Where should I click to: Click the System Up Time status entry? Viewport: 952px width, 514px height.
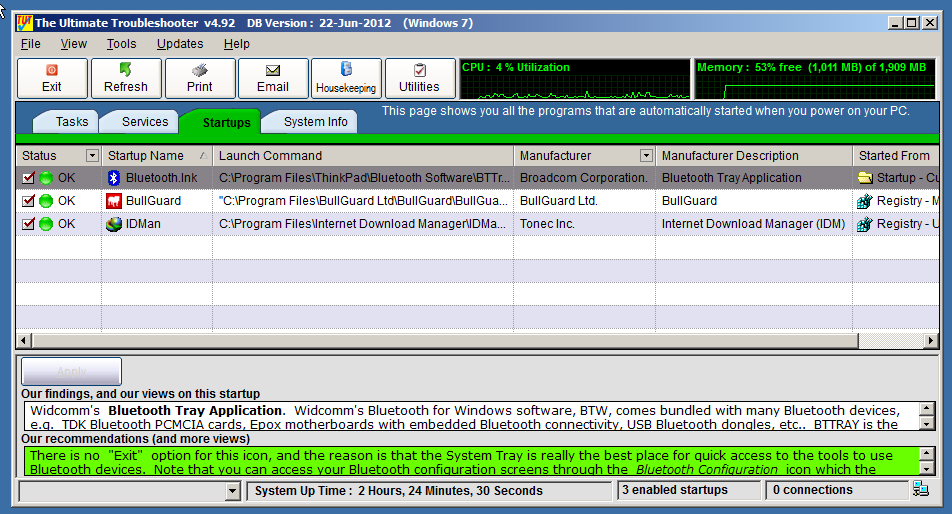click(429, 491)
